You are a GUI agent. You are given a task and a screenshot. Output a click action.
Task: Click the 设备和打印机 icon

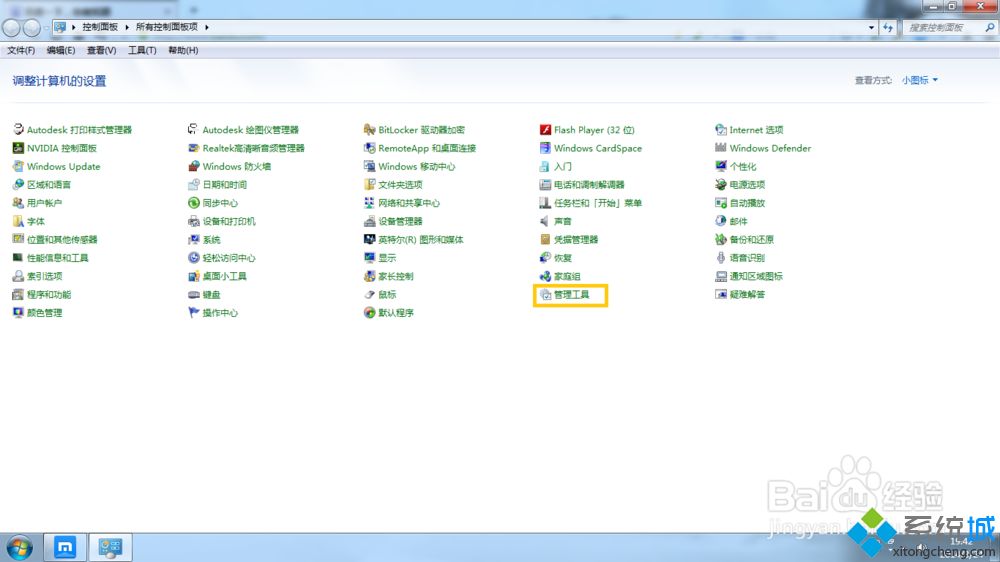coord(194,221)
